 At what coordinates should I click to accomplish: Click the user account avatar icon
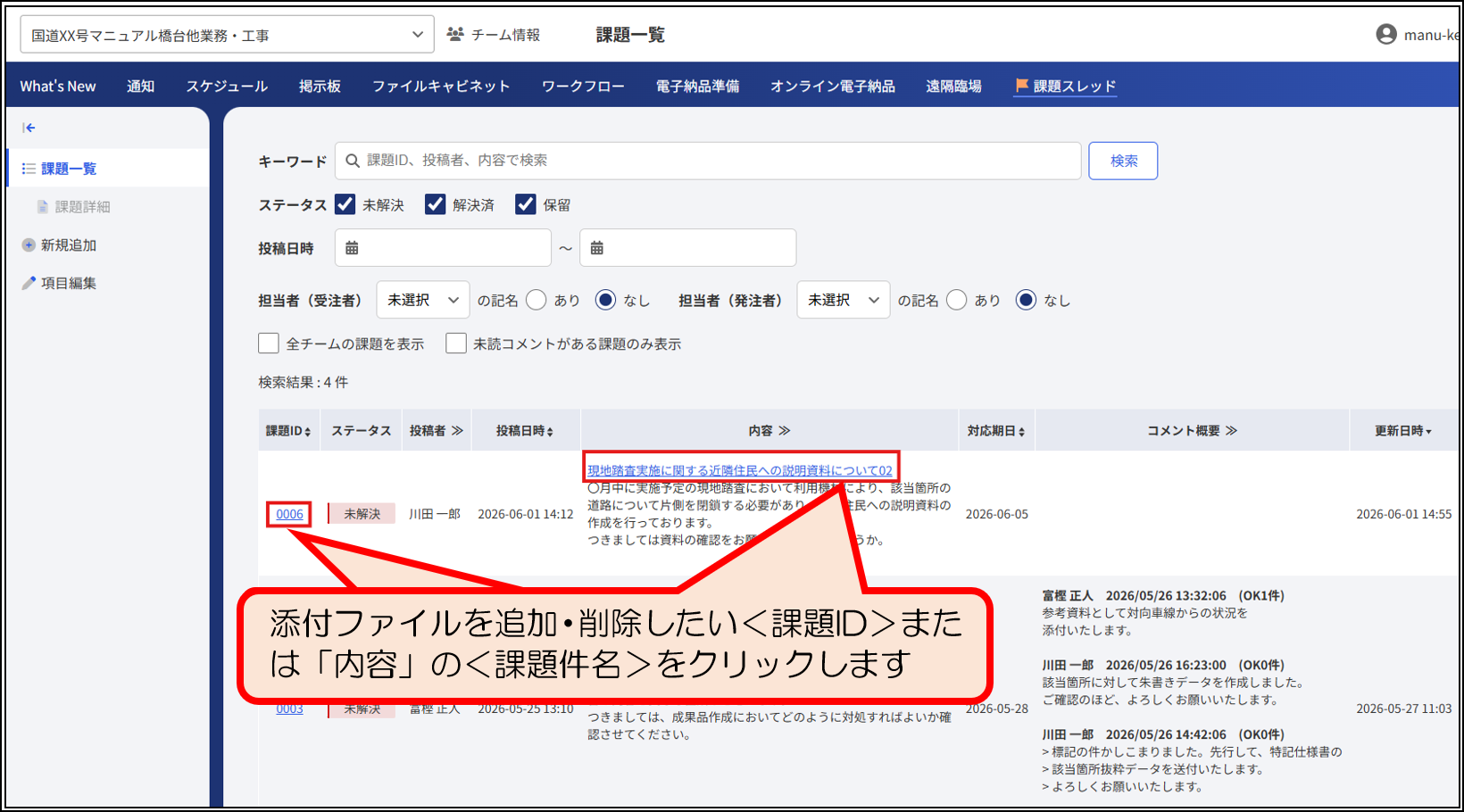click(1385, 35)
